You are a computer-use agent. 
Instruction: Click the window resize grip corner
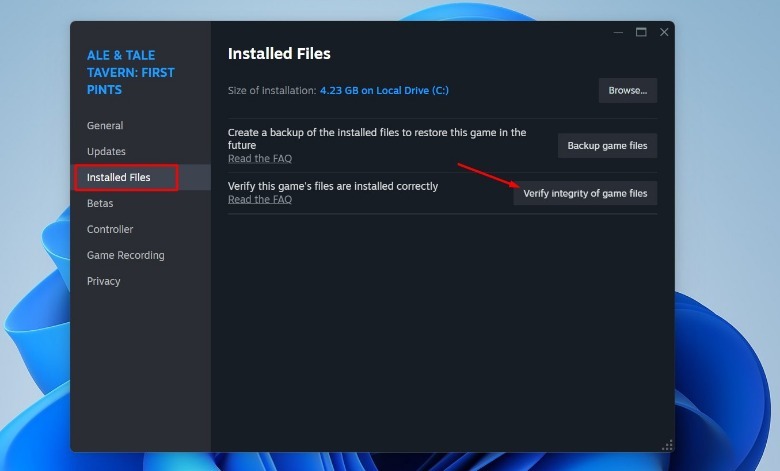668,445
